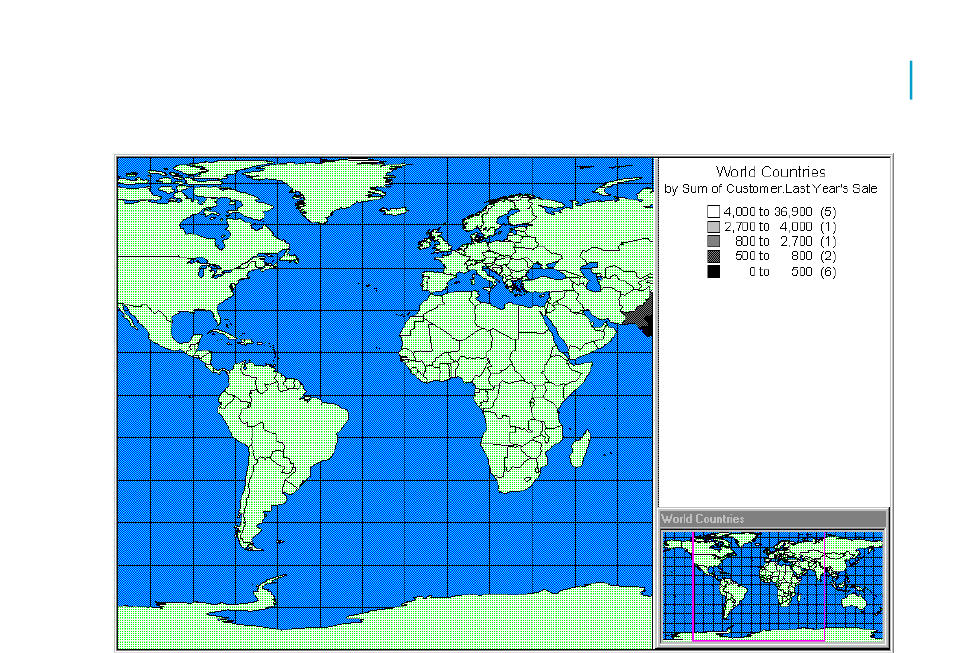This screenshot has height=653, width=970.
Task: Select the World Countries legend title
Action: [770, 172]
